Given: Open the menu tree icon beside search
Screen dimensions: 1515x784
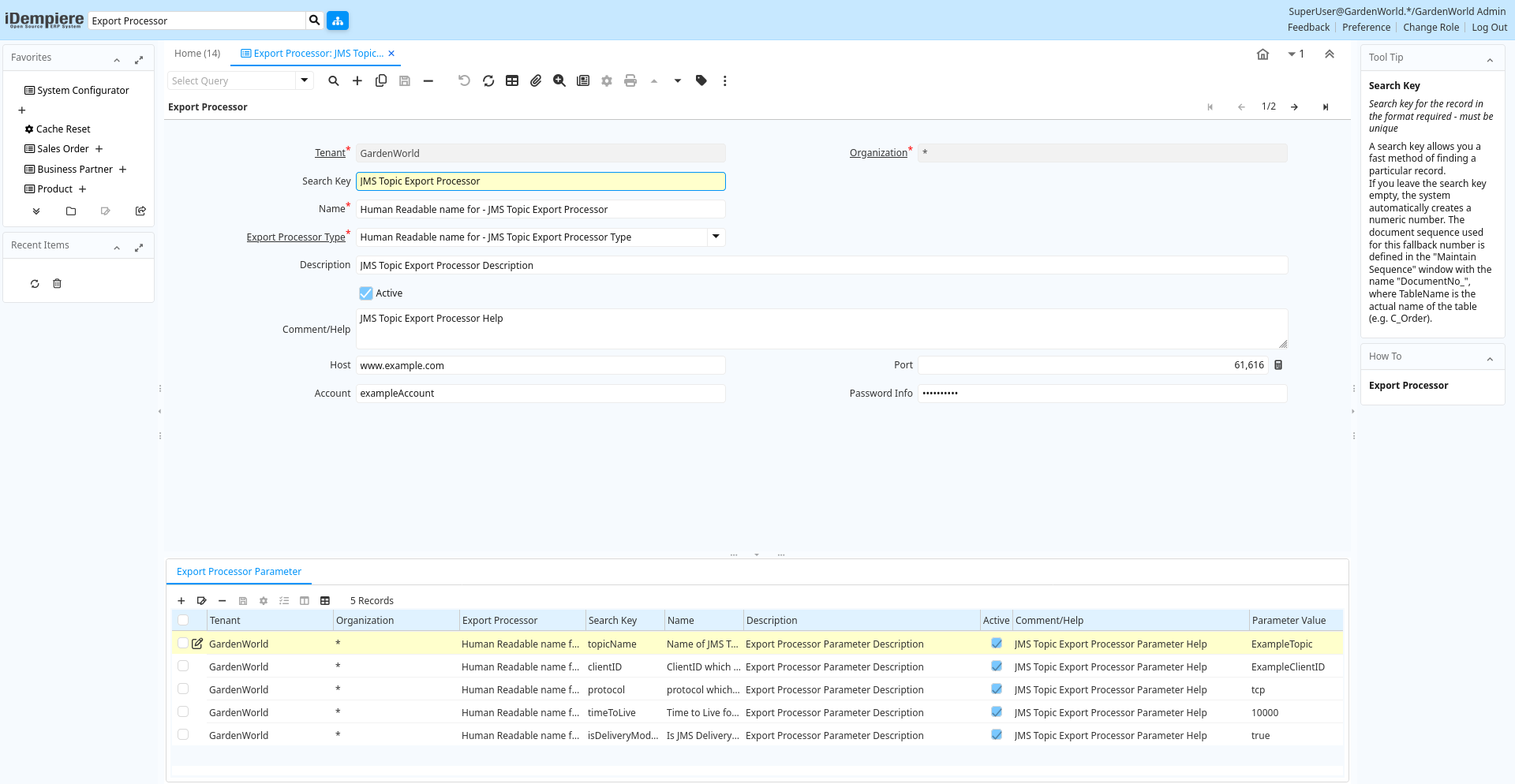Looking at the screenshot, I should tap(338, 21).
